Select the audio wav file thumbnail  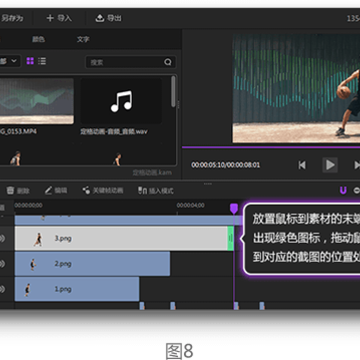[121, 101]
